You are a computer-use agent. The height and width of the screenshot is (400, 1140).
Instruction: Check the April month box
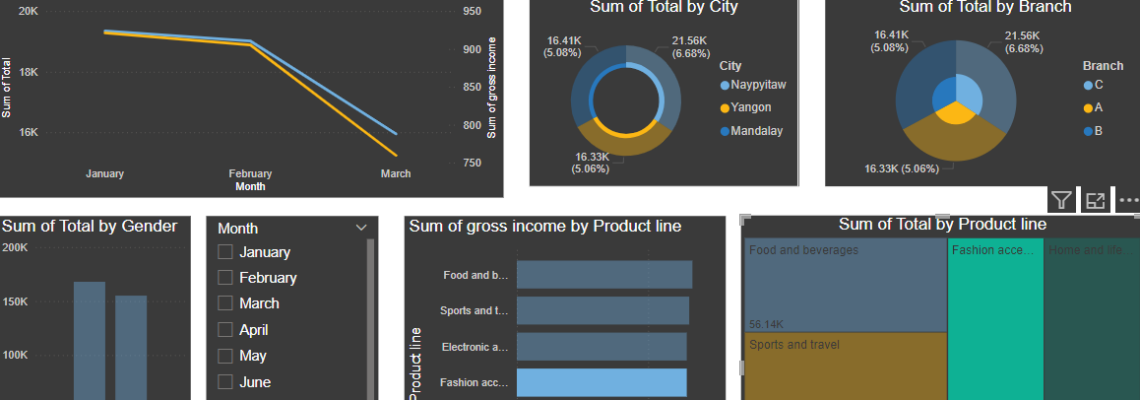pos(225,329)
